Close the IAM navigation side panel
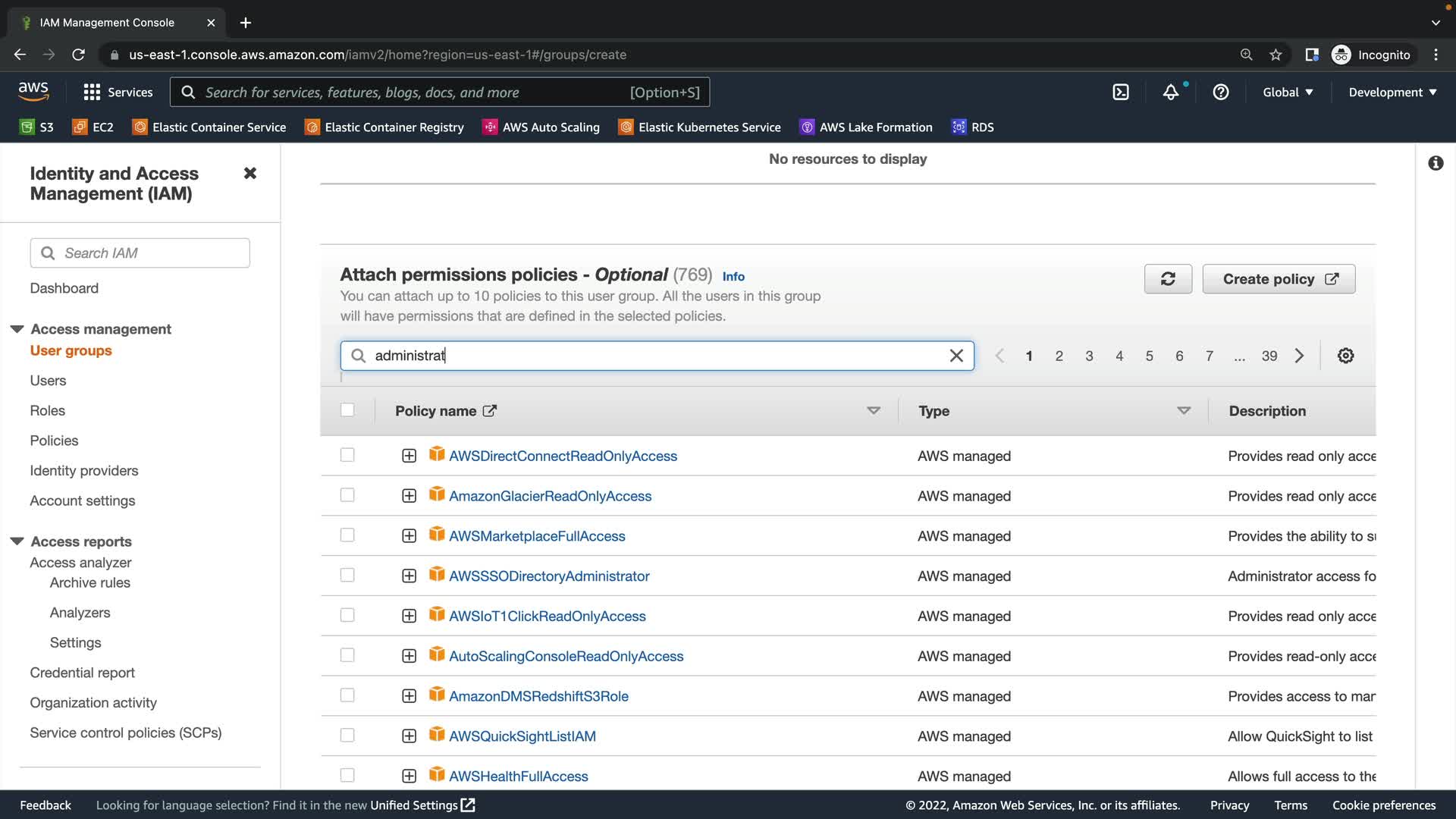1456x819 pixels. coord(249,174)
